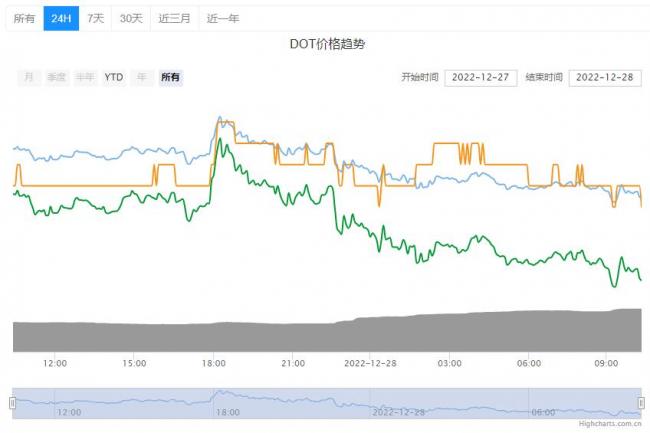This screenshot has height=433, width=650.
Task: Click the 2022-12-28 x-axis label
Action: [x=370, y=363]
